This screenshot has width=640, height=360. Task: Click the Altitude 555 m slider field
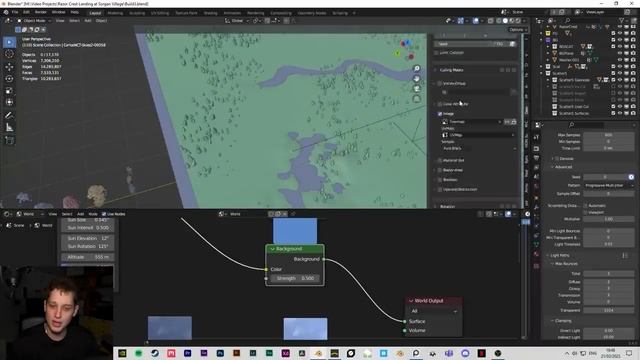(x=88, y=257)
